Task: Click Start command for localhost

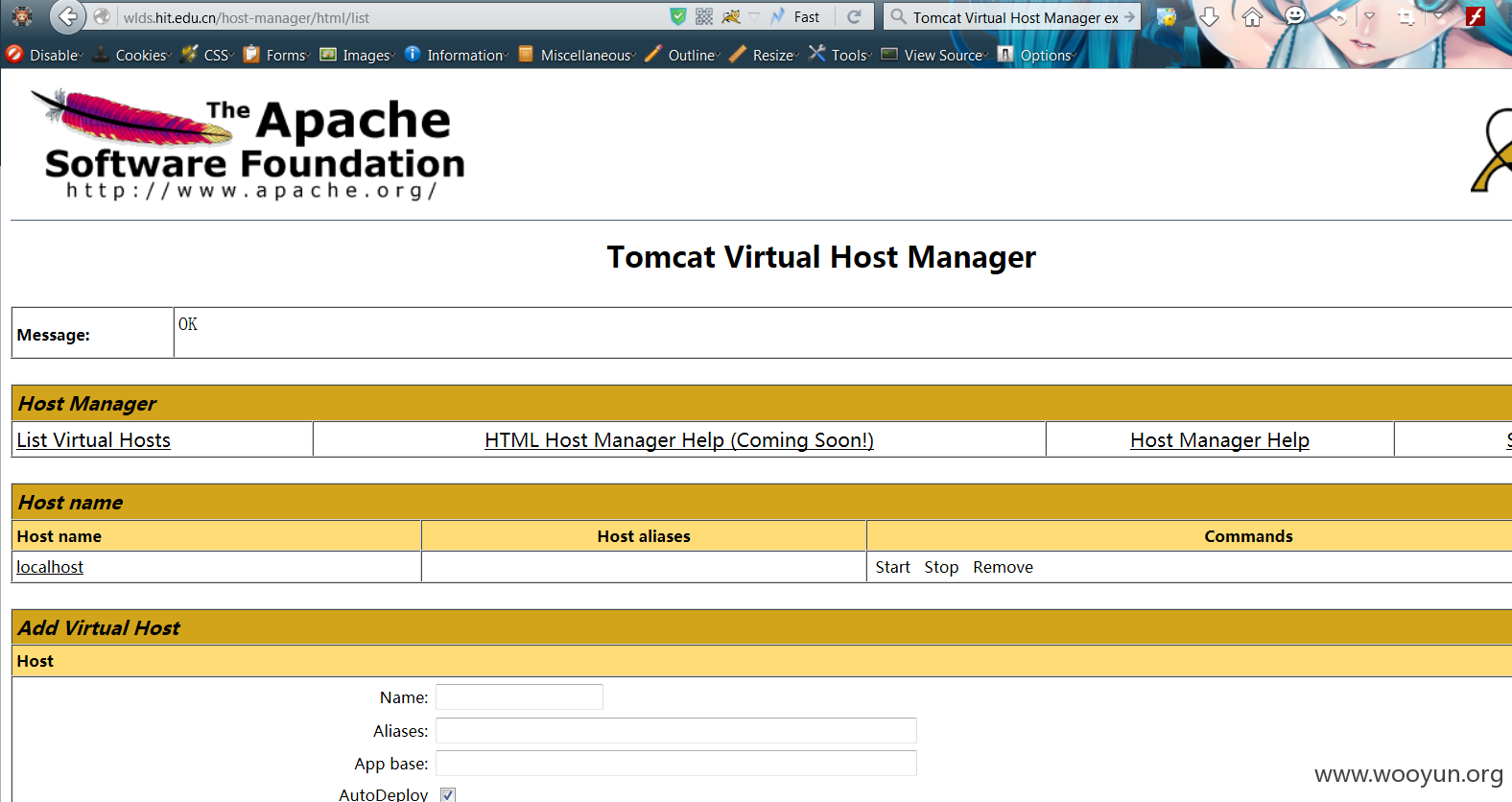Action: click(x=892, y=567)
